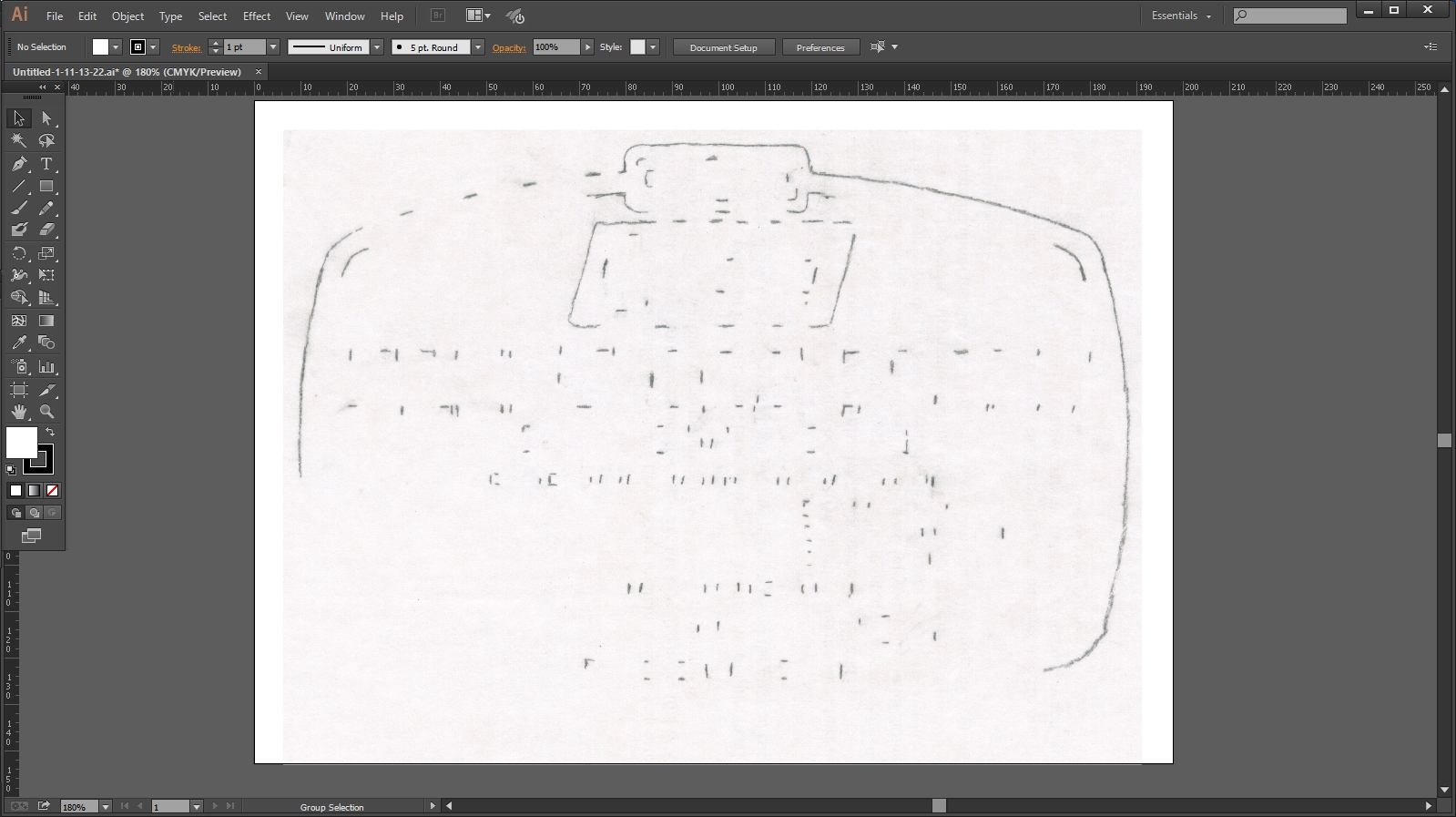
Task: Select the Rotate tool
Action: pyautogui.click(x=19, y=253)
